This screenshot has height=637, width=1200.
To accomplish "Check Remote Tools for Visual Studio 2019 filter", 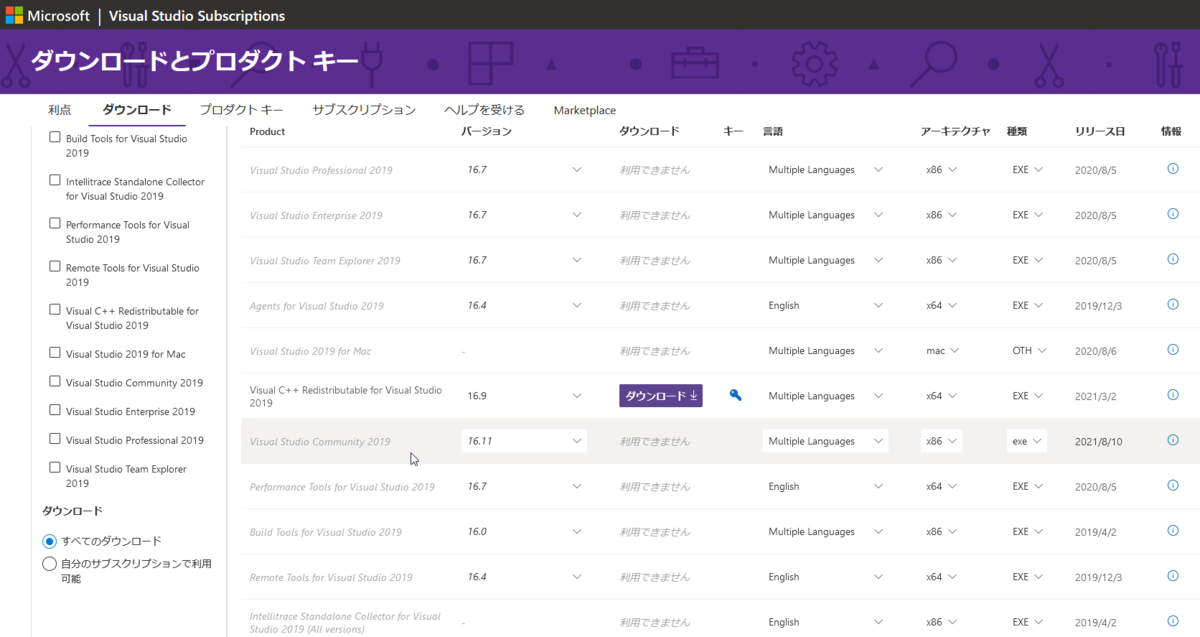I will click(55, 267).
